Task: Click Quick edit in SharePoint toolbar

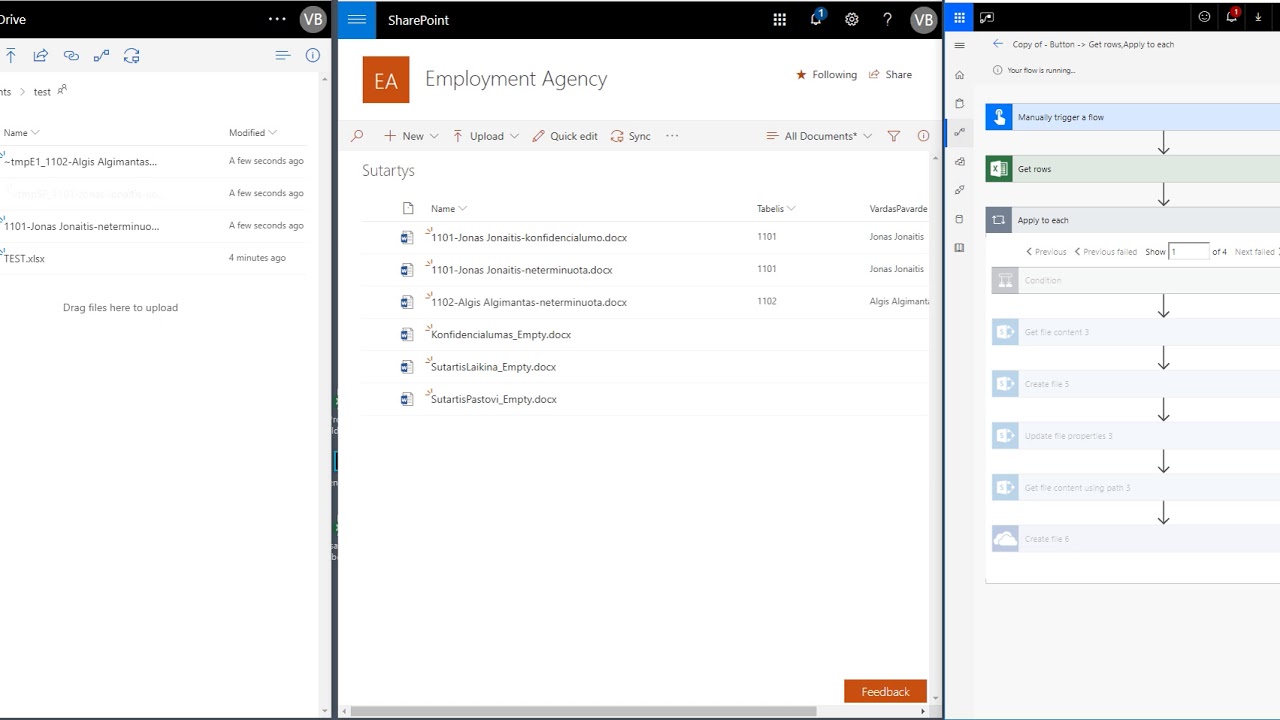Action: tap(565, 136)
